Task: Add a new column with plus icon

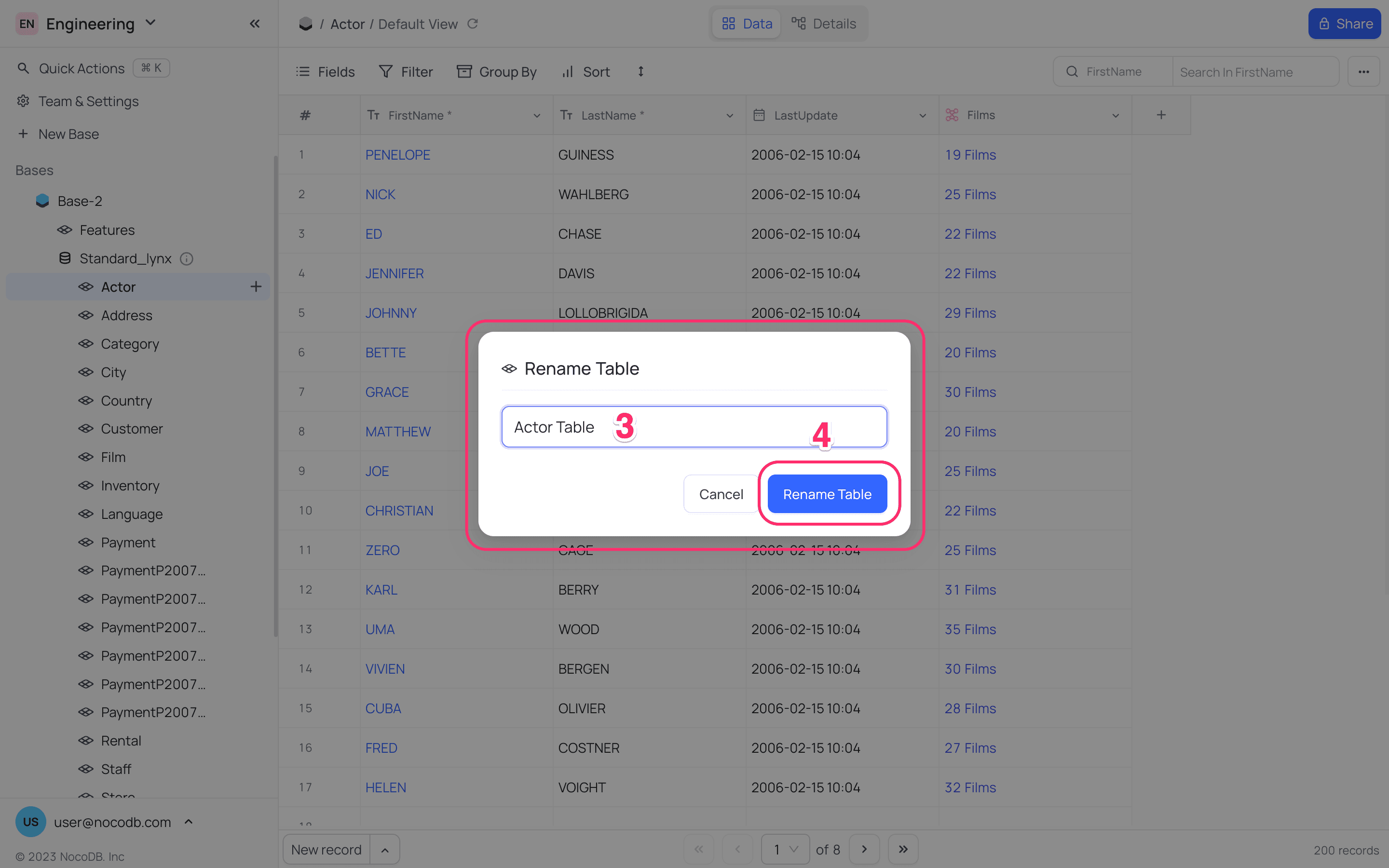Action: [1161, 115]
